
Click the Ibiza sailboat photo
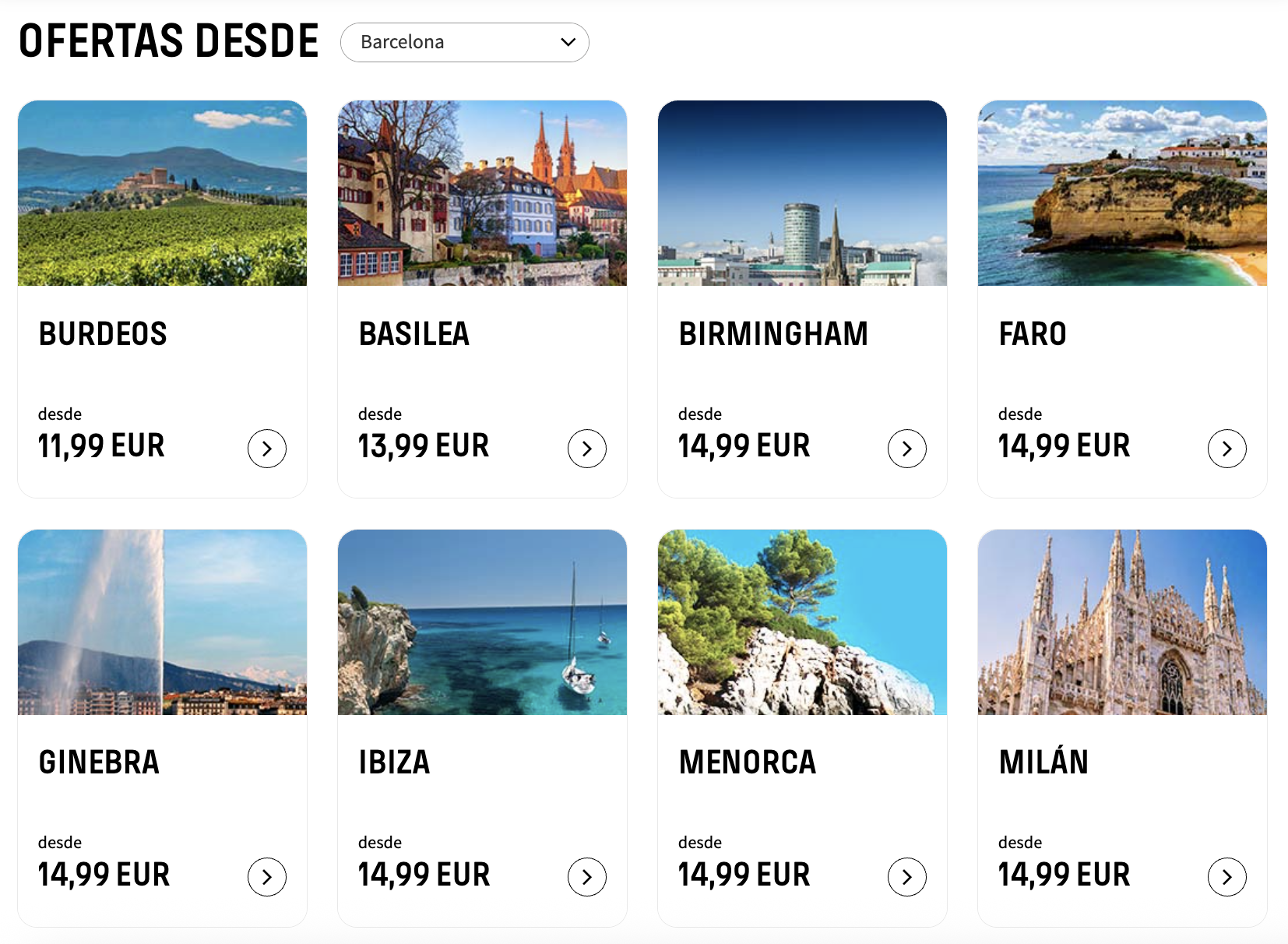(x=482, y=622)
